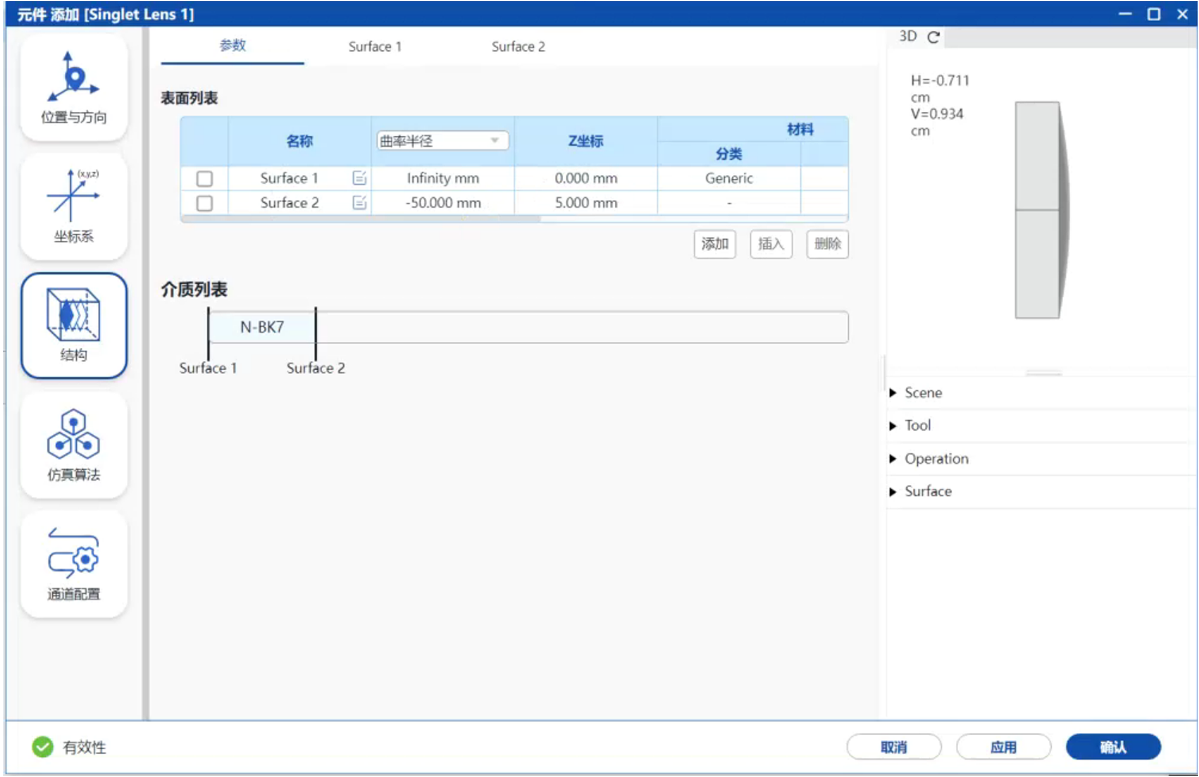Click the edit icon beside Surface 2
Screen dimensions: 1199x777
click(360, 203)
